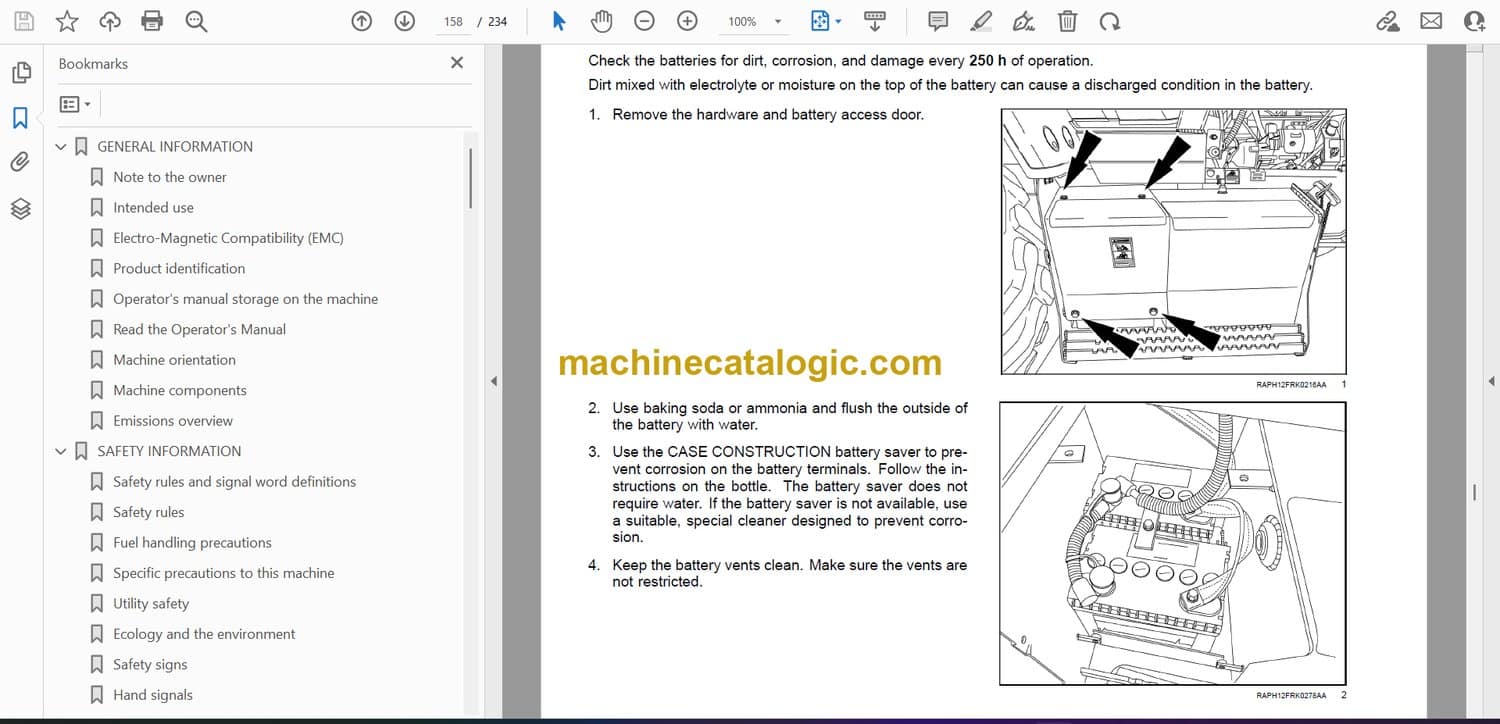This screenshot has width=1500, height=724.
Task: Click the Add comment icon
Action: point(938,21)
